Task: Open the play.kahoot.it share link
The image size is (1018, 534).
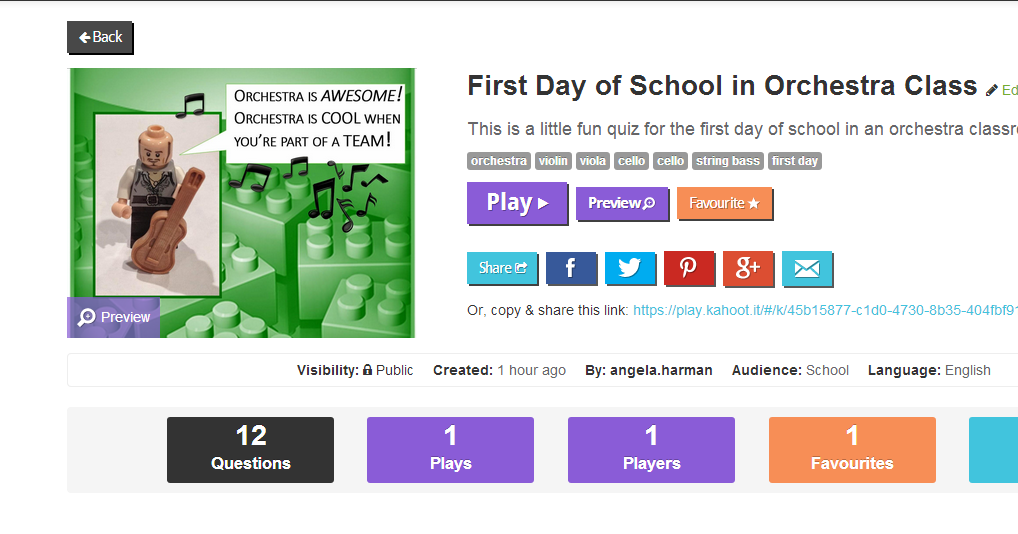Action: (824, 311)
